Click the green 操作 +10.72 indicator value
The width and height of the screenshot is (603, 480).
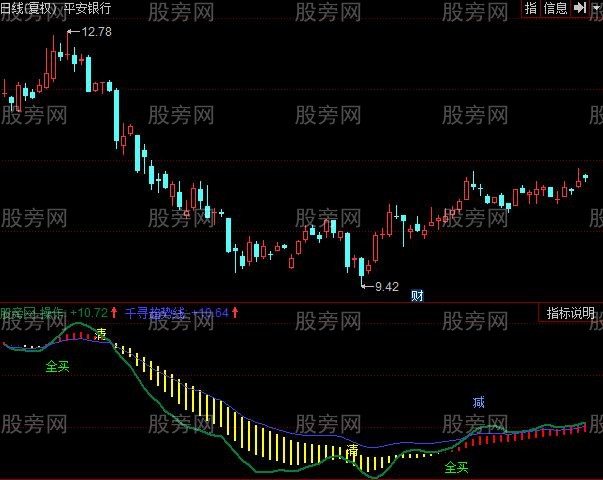point(88,313)
